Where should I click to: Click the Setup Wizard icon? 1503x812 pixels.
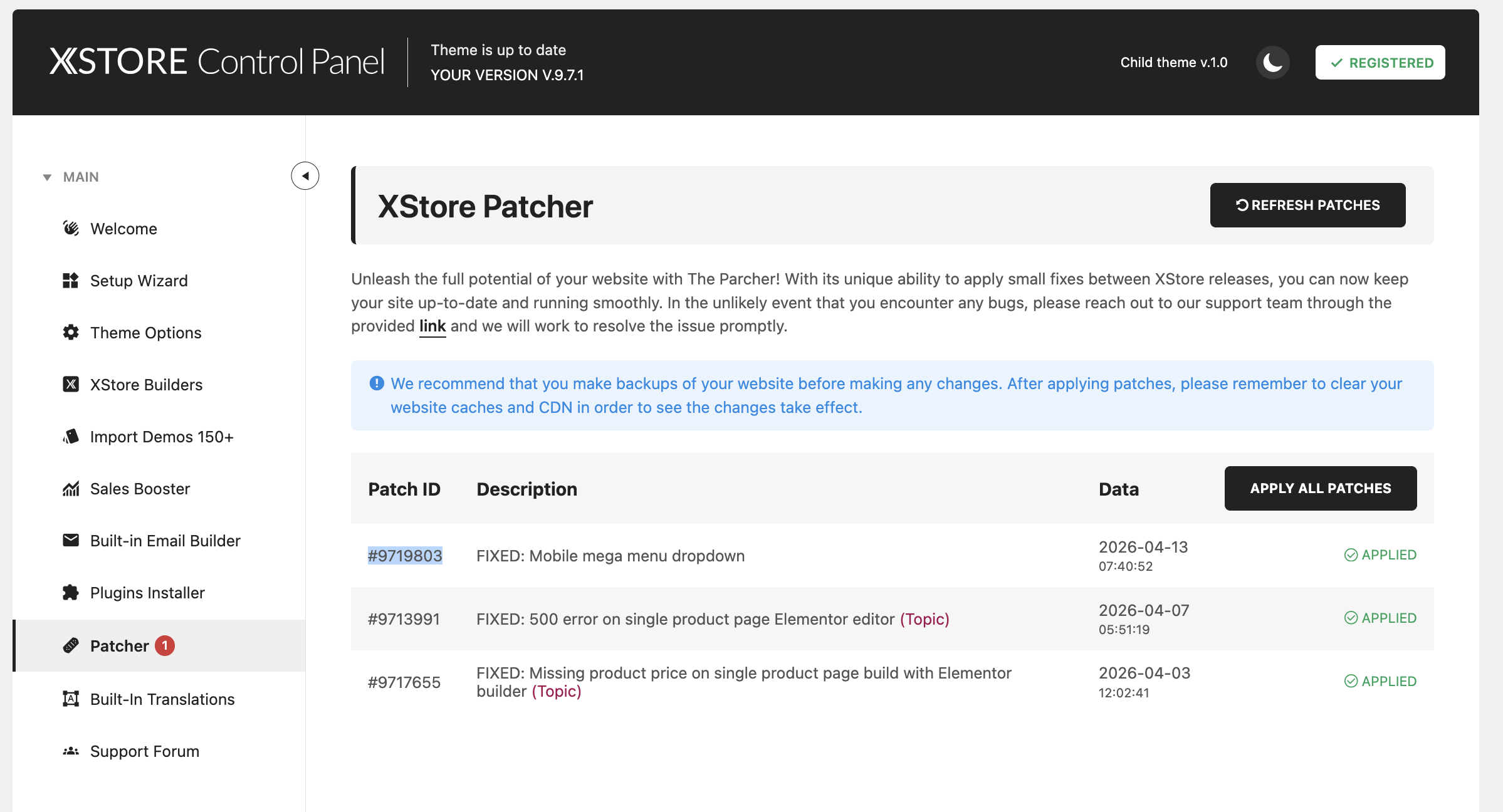point(71,281)
